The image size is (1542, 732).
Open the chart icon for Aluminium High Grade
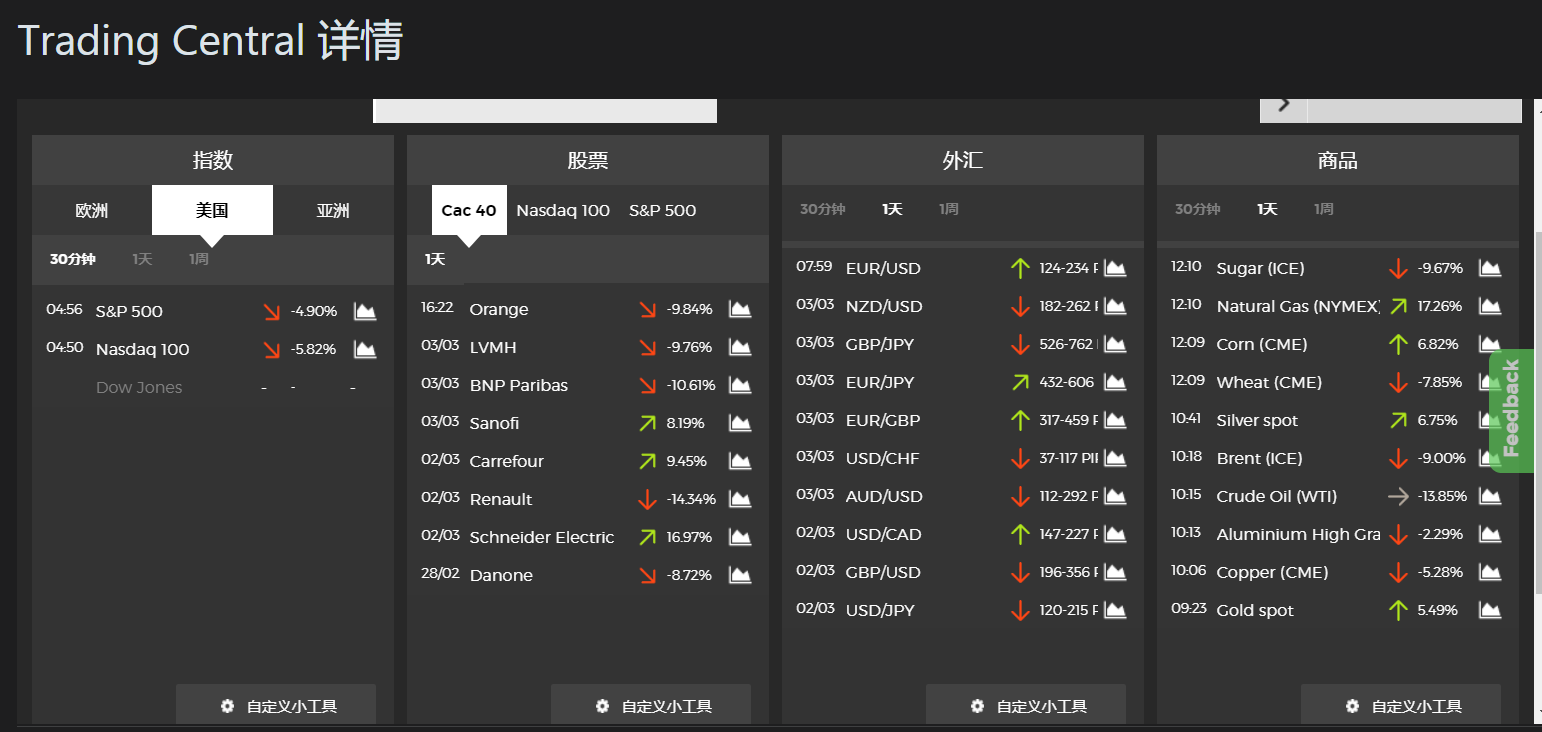tap(1490, 534)
